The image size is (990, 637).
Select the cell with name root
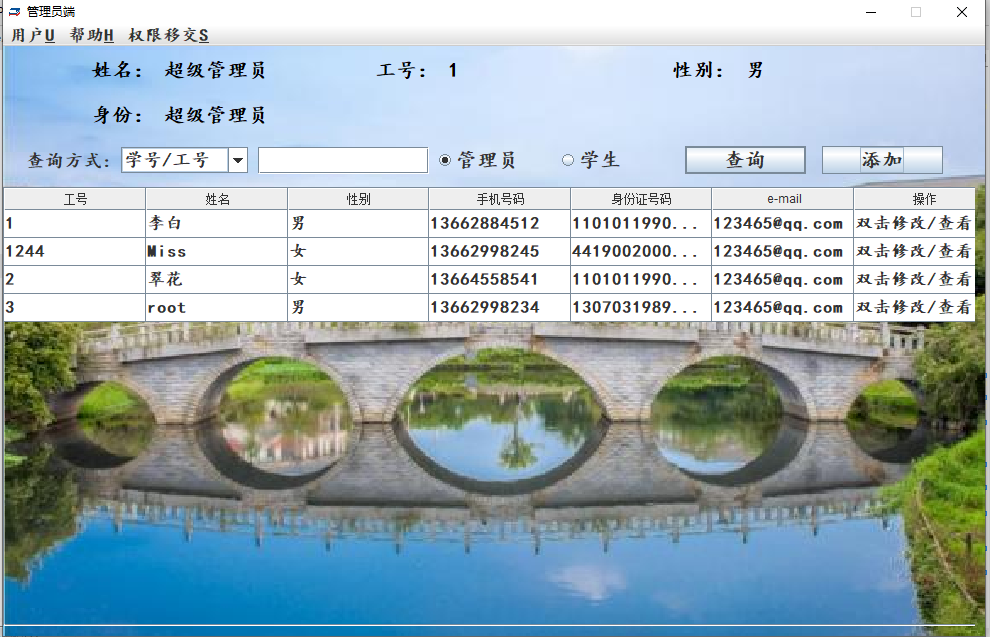[x=217, y=307]
